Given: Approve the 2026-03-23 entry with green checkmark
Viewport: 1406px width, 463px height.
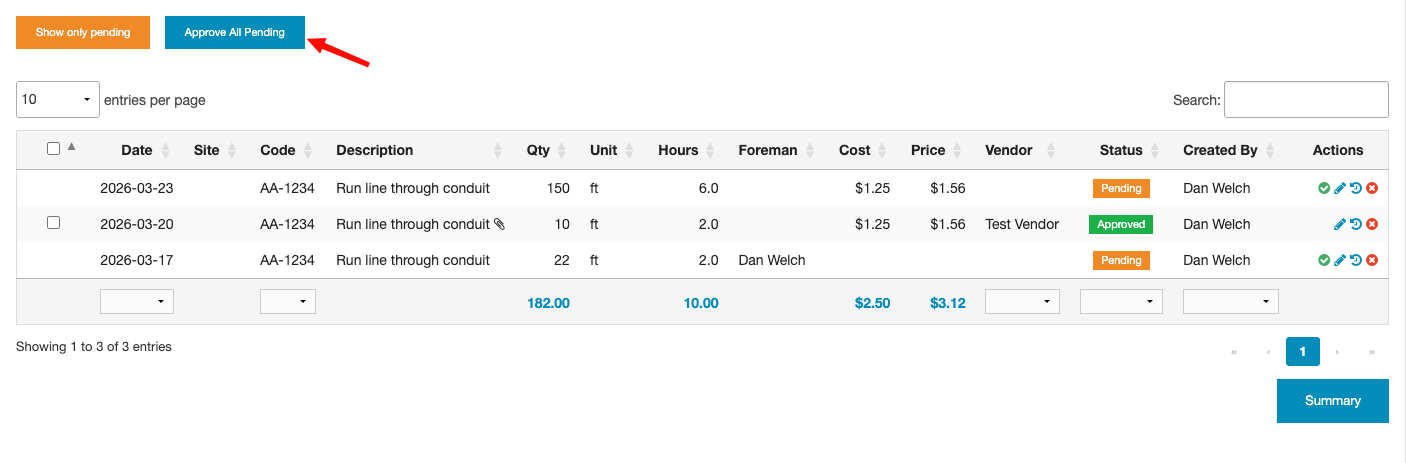Looking at the screenshot, I should pos(1324,188).
